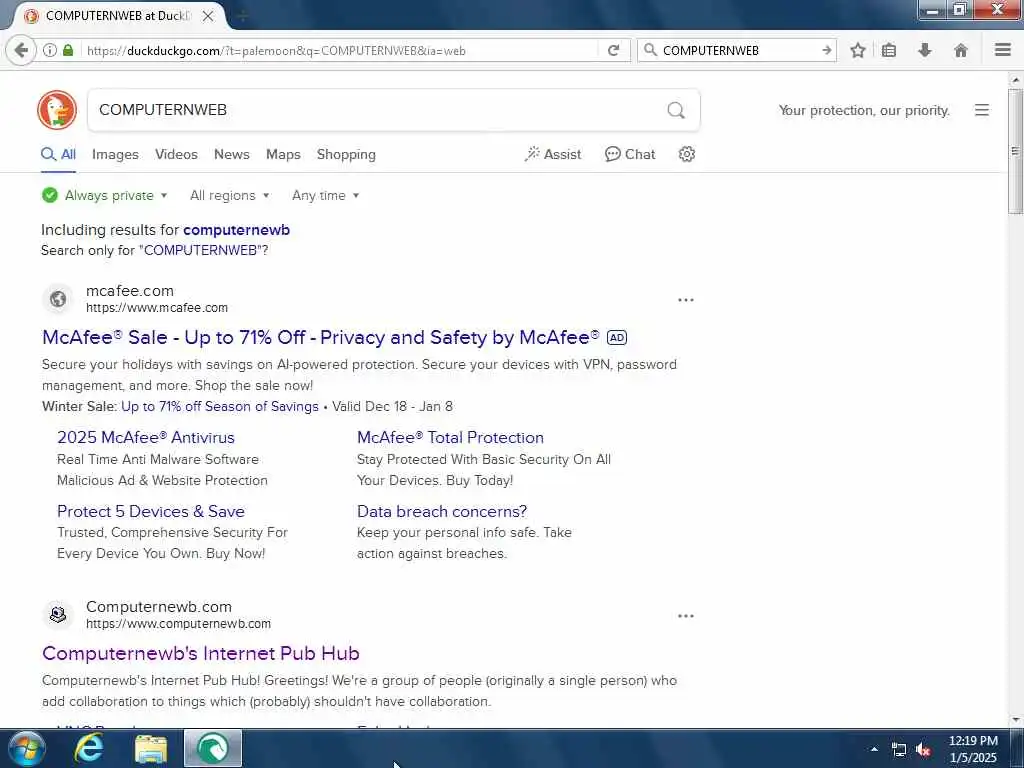Switch to the Maps tab
Viewport: 1024px width, 768px height.
283,154
